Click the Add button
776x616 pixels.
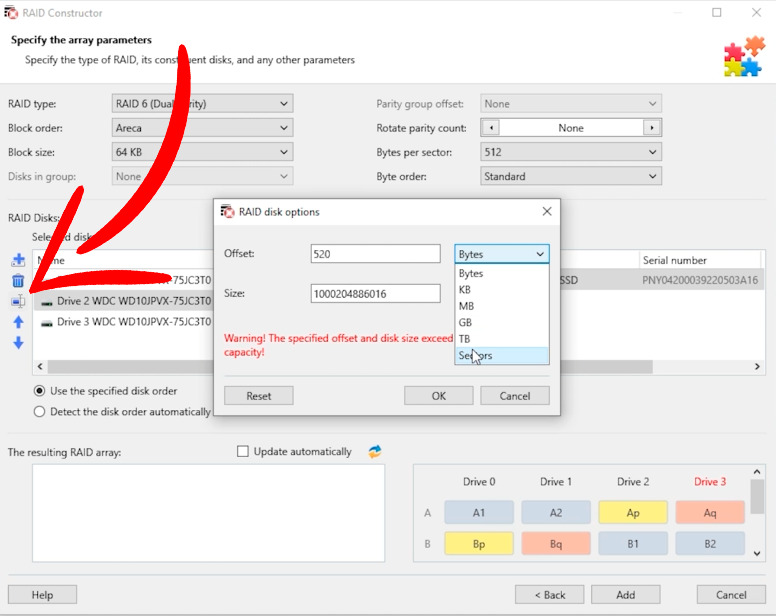[626, 595]
